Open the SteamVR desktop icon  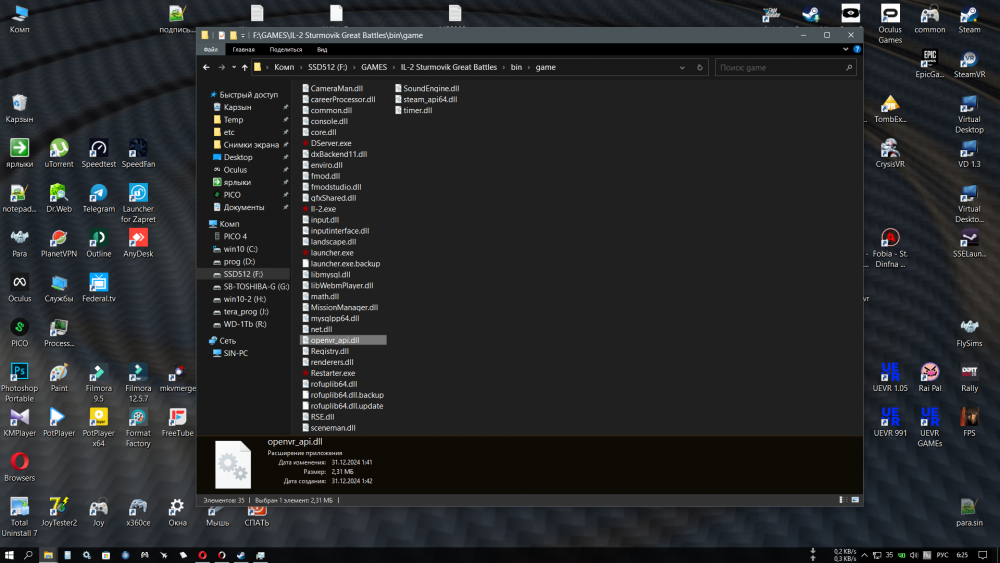point(969,63)
